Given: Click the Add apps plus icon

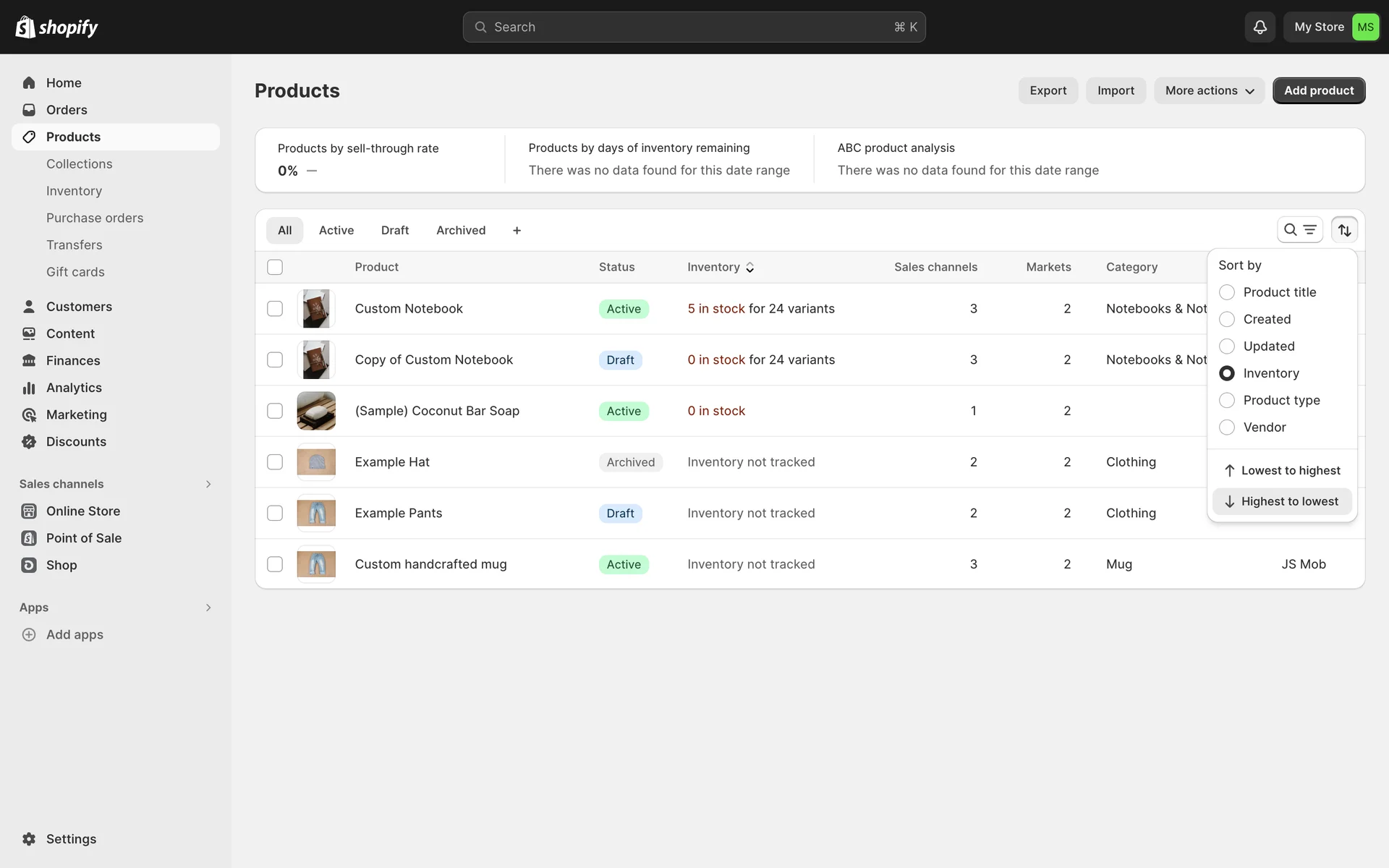Looking at the screenshot, I should 29,634.
